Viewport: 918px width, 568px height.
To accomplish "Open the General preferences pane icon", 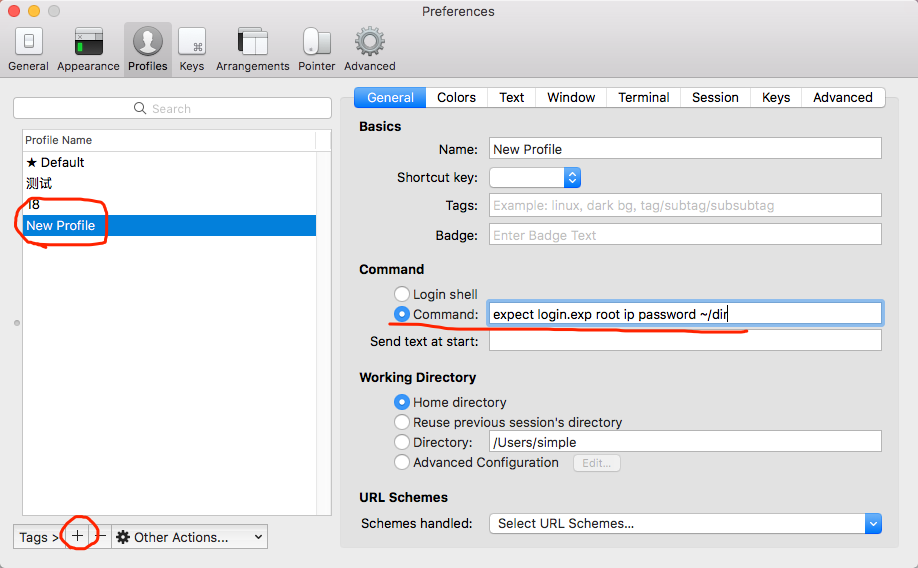I will pos(28,42).
